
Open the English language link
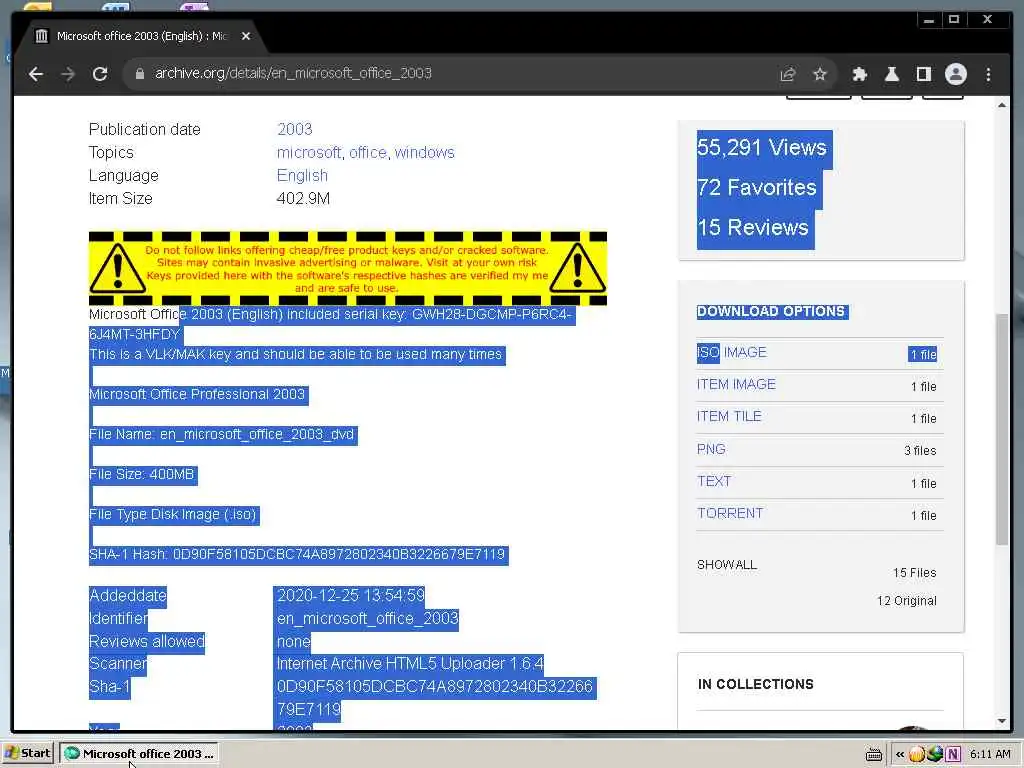pos(302,176)
